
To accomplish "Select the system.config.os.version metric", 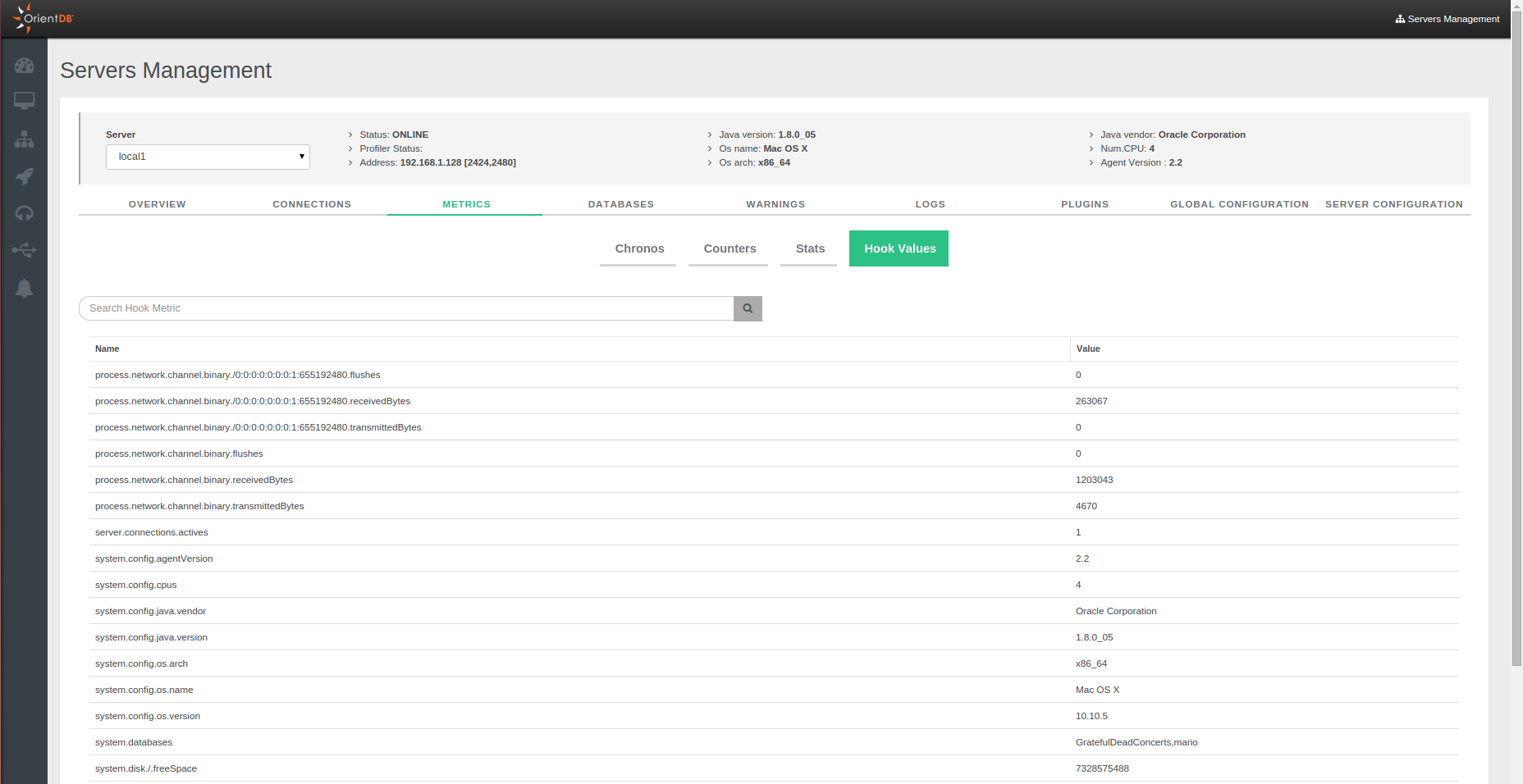I will [148, 716].
